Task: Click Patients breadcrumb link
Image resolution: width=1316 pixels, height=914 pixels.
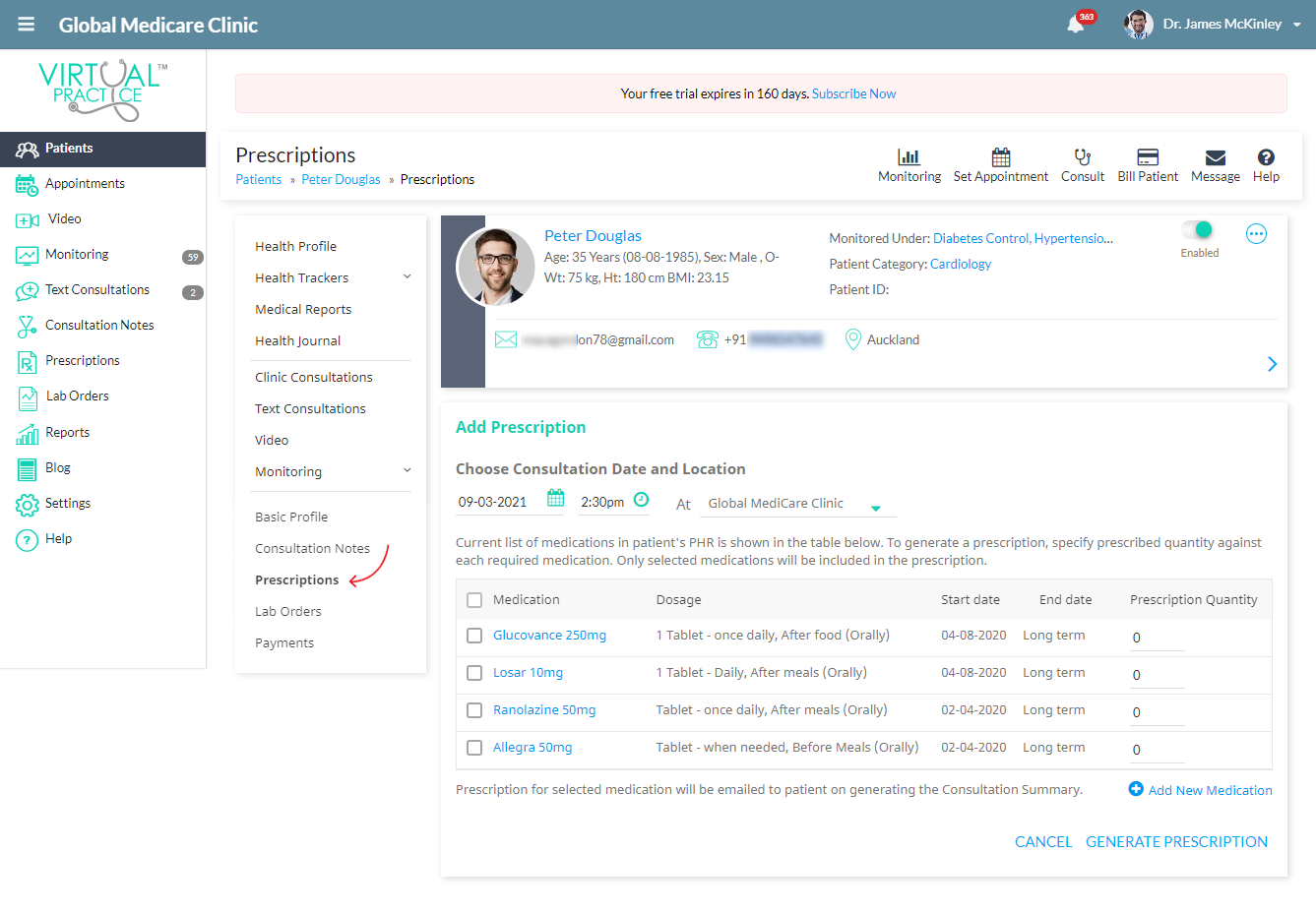Action: pos(258,179)
